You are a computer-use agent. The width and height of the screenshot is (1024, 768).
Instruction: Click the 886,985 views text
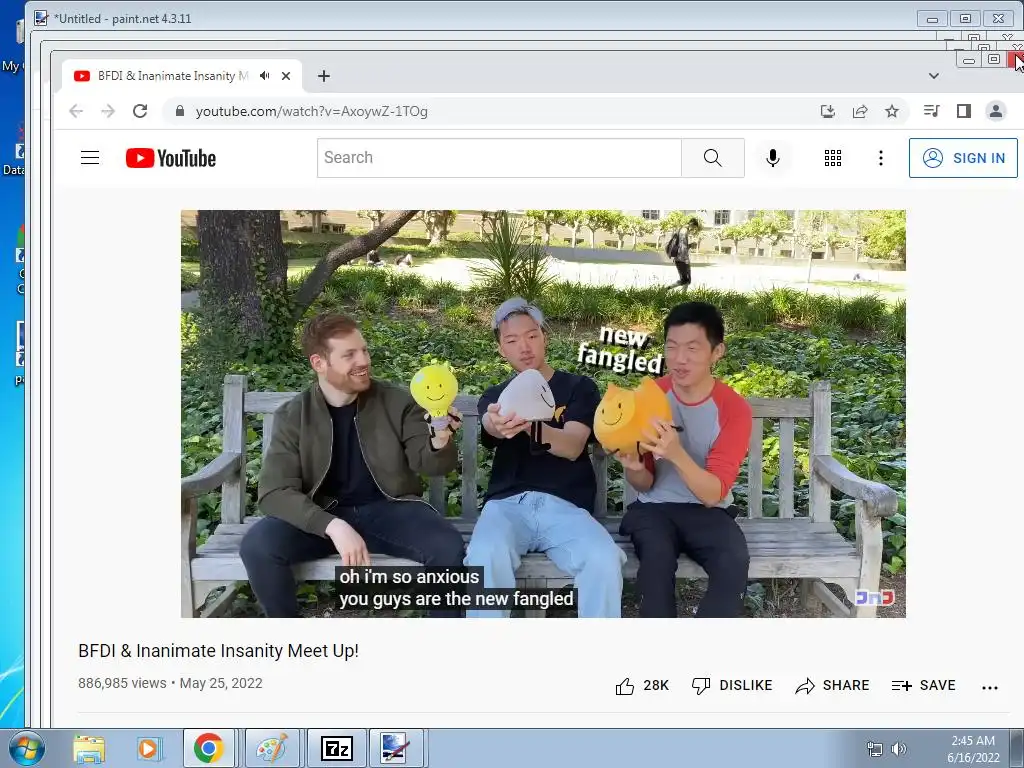122,683
